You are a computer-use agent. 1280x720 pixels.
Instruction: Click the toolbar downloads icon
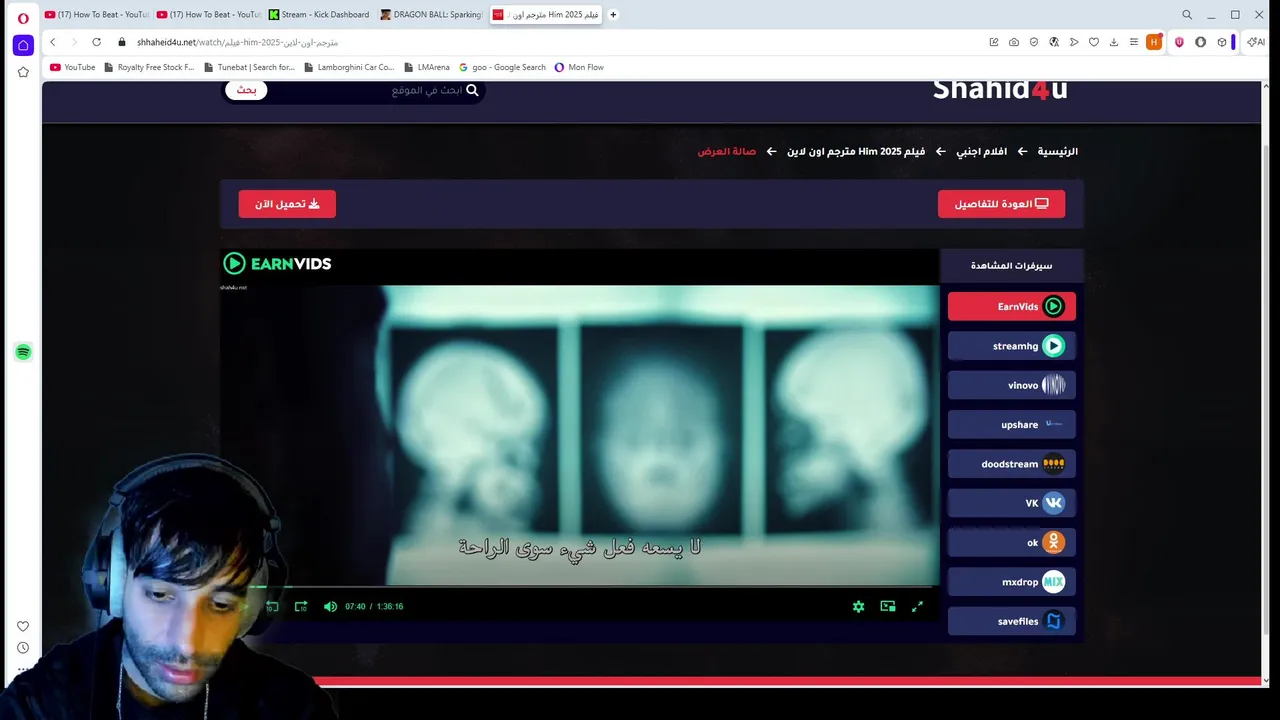pyautogui.click(x=1114, y=42)
